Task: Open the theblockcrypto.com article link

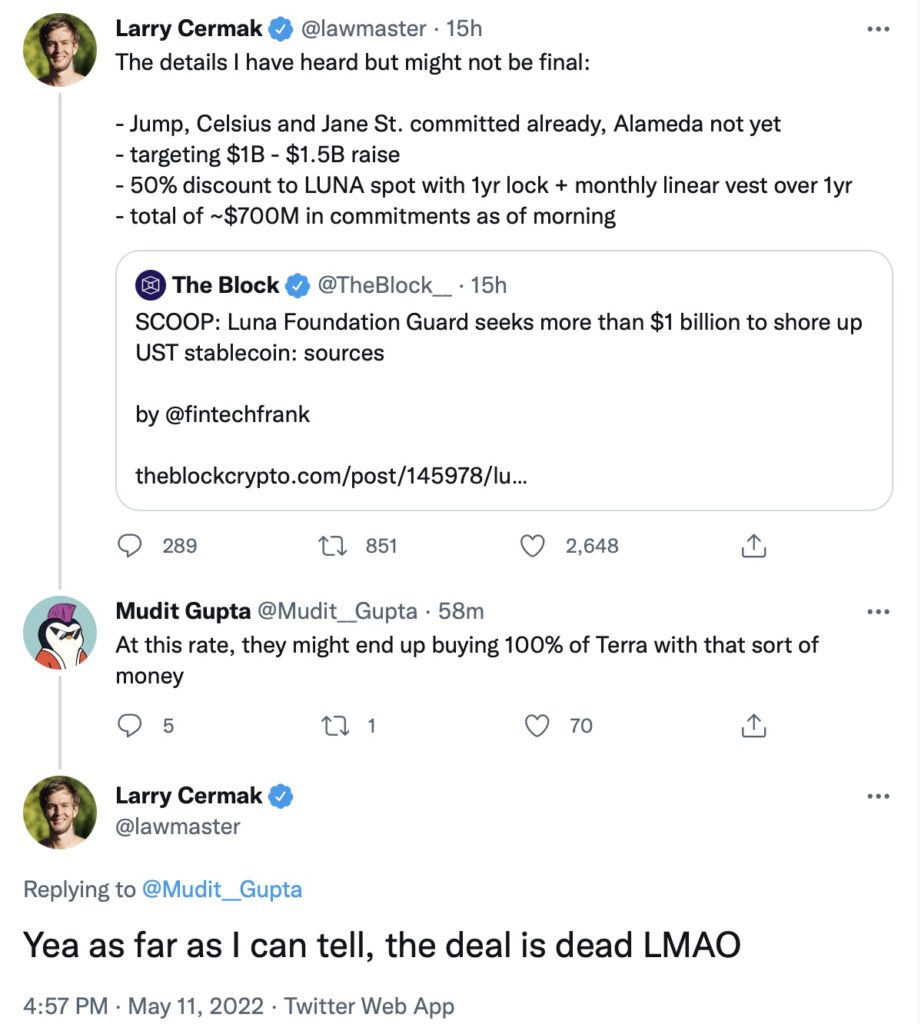Action: 331,475
